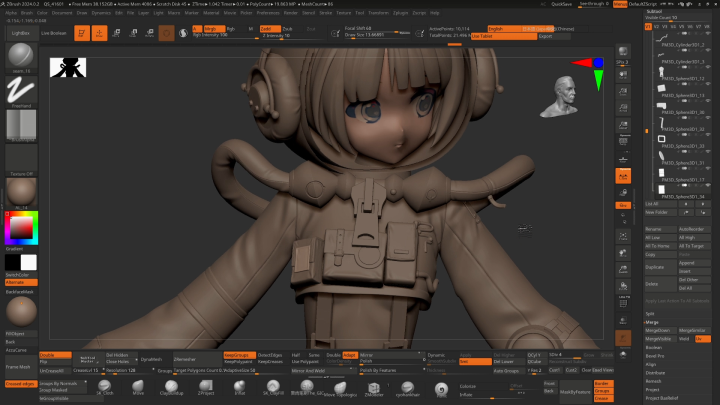This screenshot has height=405, width=720.
Task: Open the current brush thumbnail
Action: point(20,55)
